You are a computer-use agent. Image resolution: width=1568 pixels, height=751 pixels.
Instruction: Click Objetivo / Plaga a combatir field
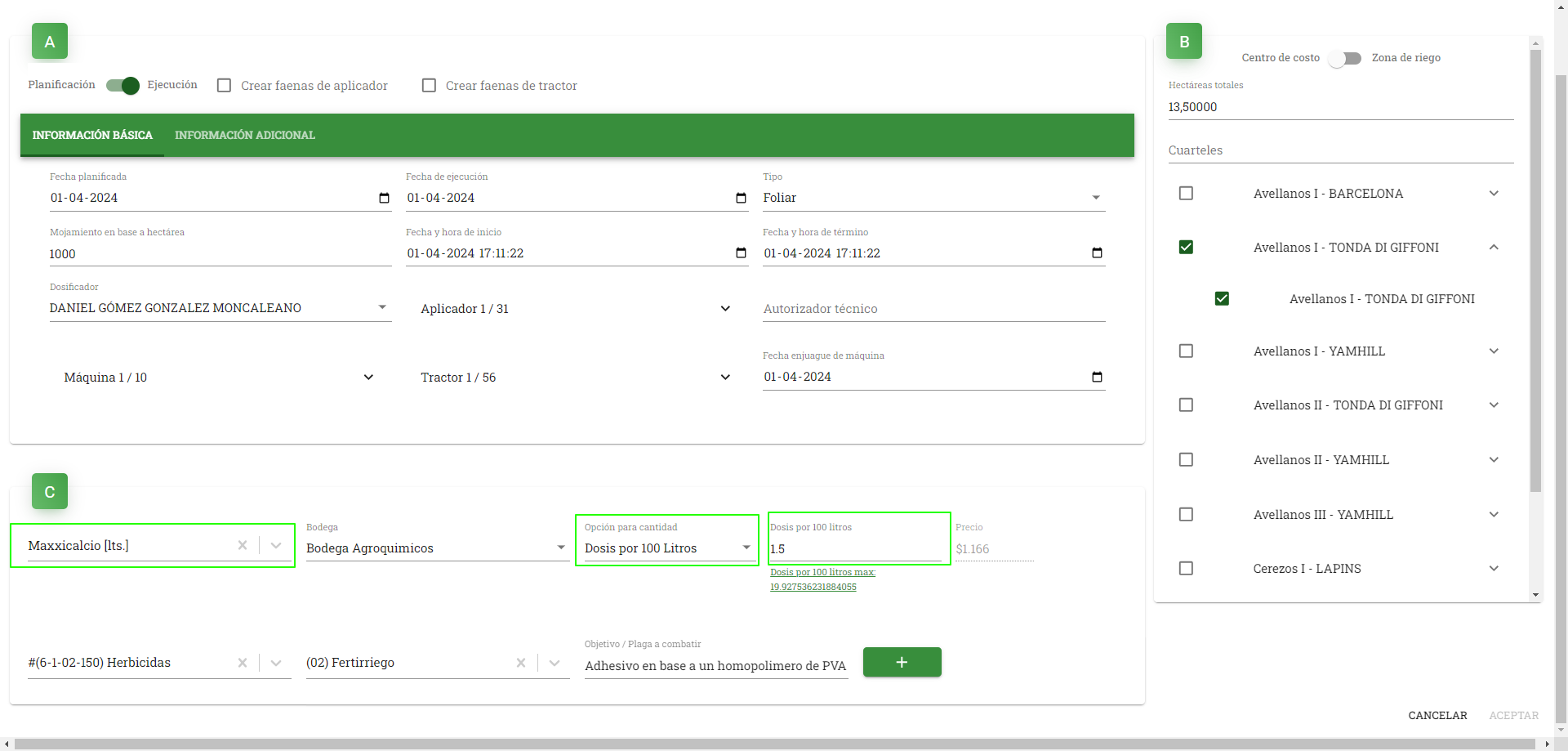tap(716, 666)
